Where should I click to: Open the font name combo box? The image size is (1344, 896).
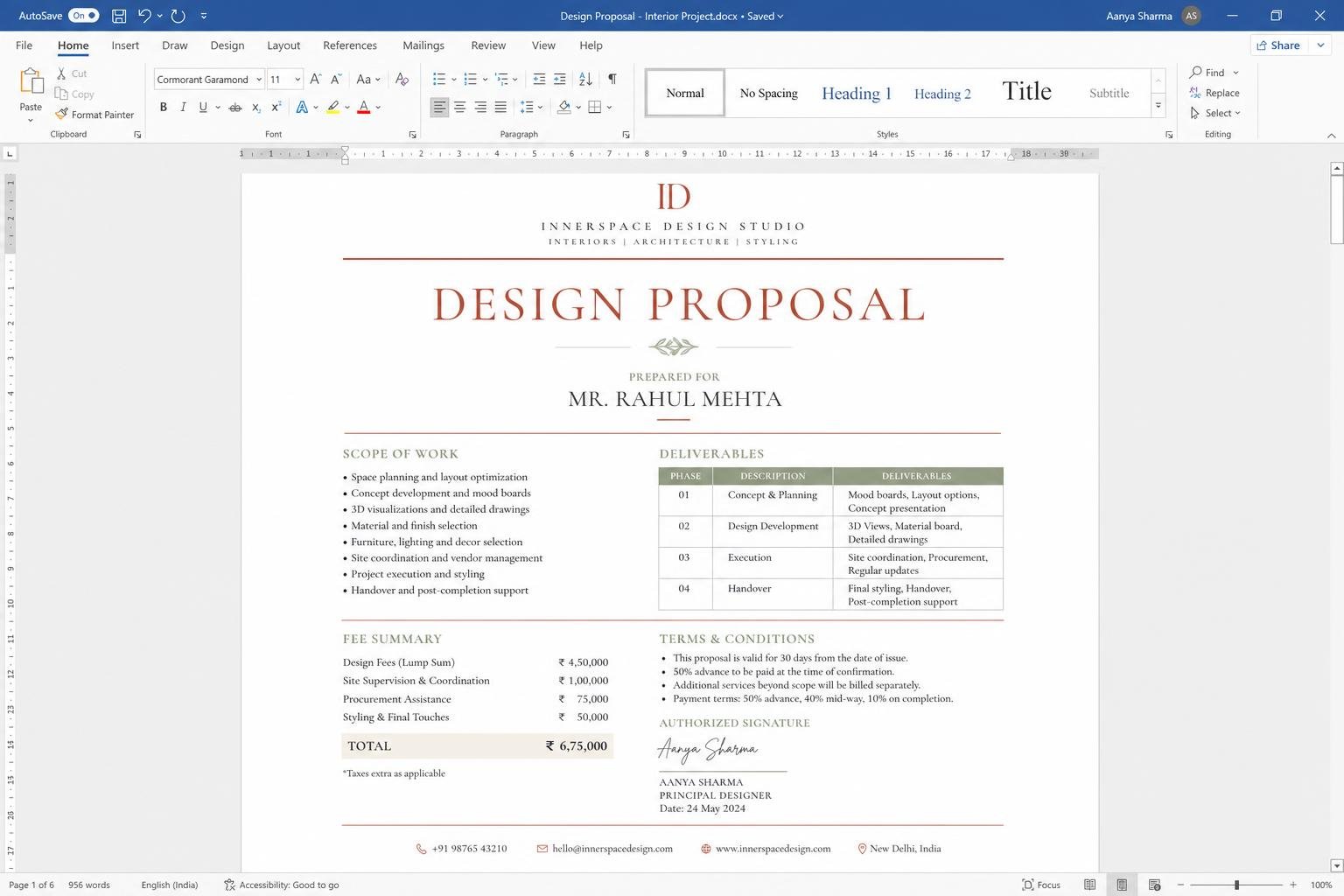[x=209, y=79]
